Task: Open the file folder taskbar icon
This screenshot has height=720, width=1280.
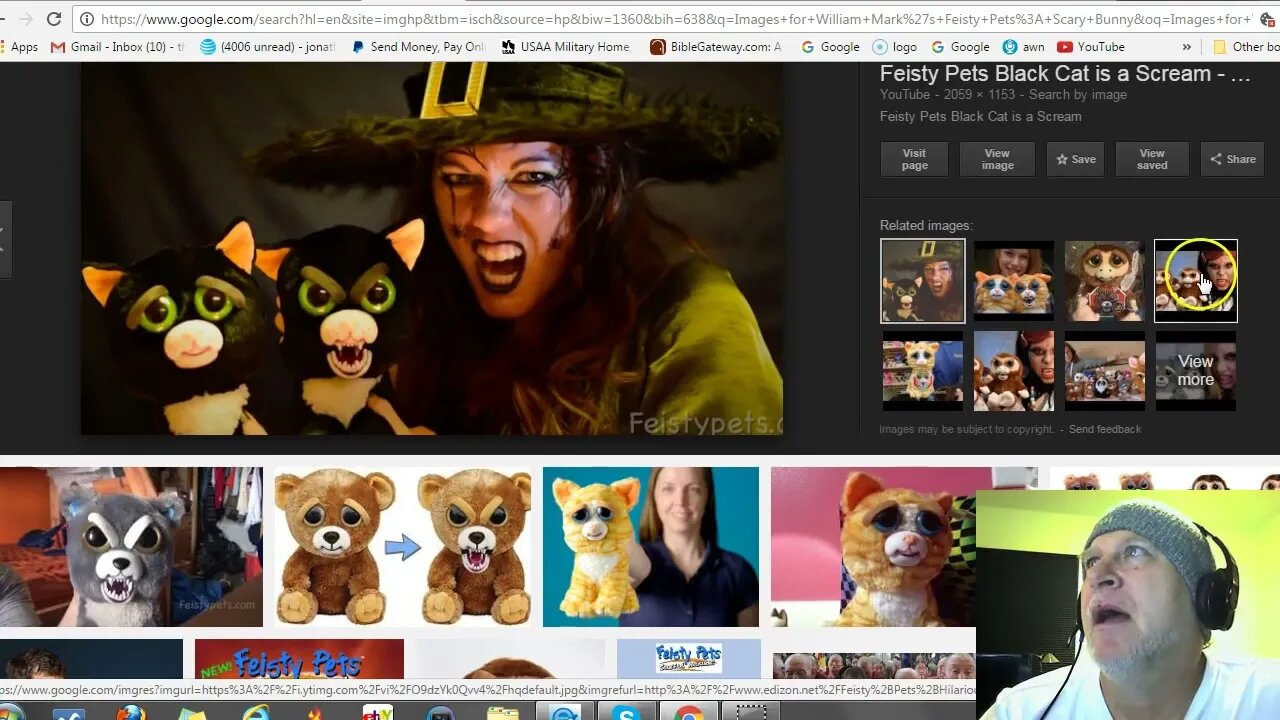Action: coord(503,713)
